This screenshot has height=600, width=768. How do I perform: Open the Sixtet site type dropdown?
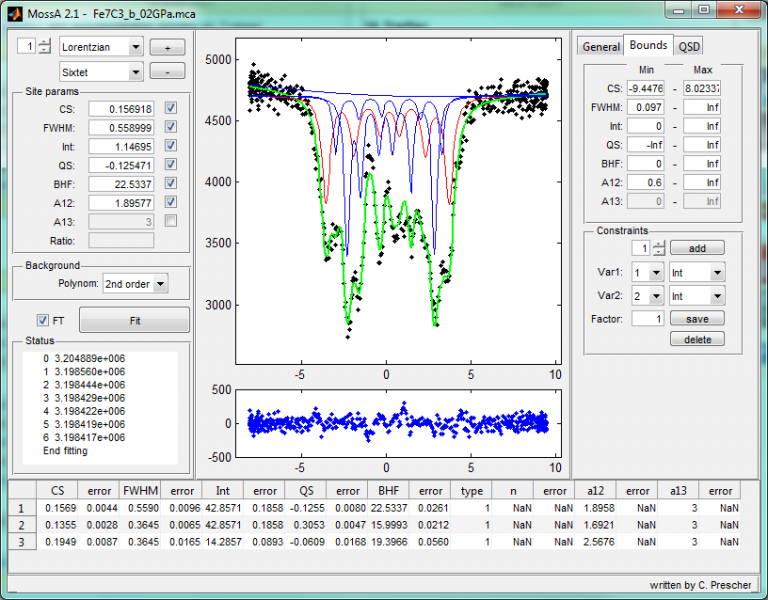[x=101, y=72]
